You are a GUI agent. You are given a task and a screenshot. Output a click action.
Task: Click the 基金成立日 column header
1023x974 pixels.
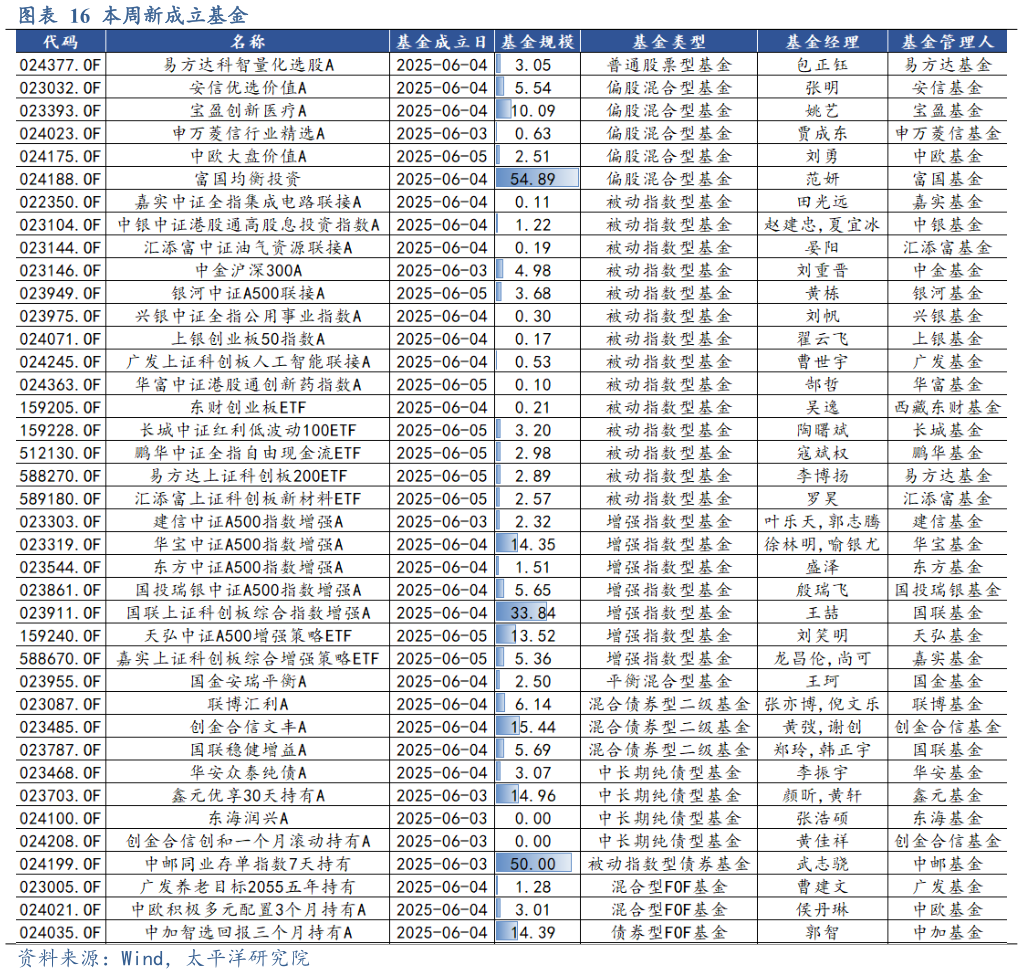[x=442, y=42]
